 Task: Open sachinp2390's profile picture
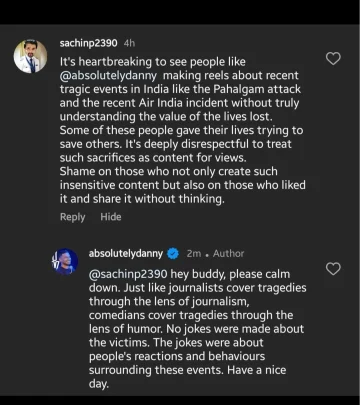click(x=30, y=56)
